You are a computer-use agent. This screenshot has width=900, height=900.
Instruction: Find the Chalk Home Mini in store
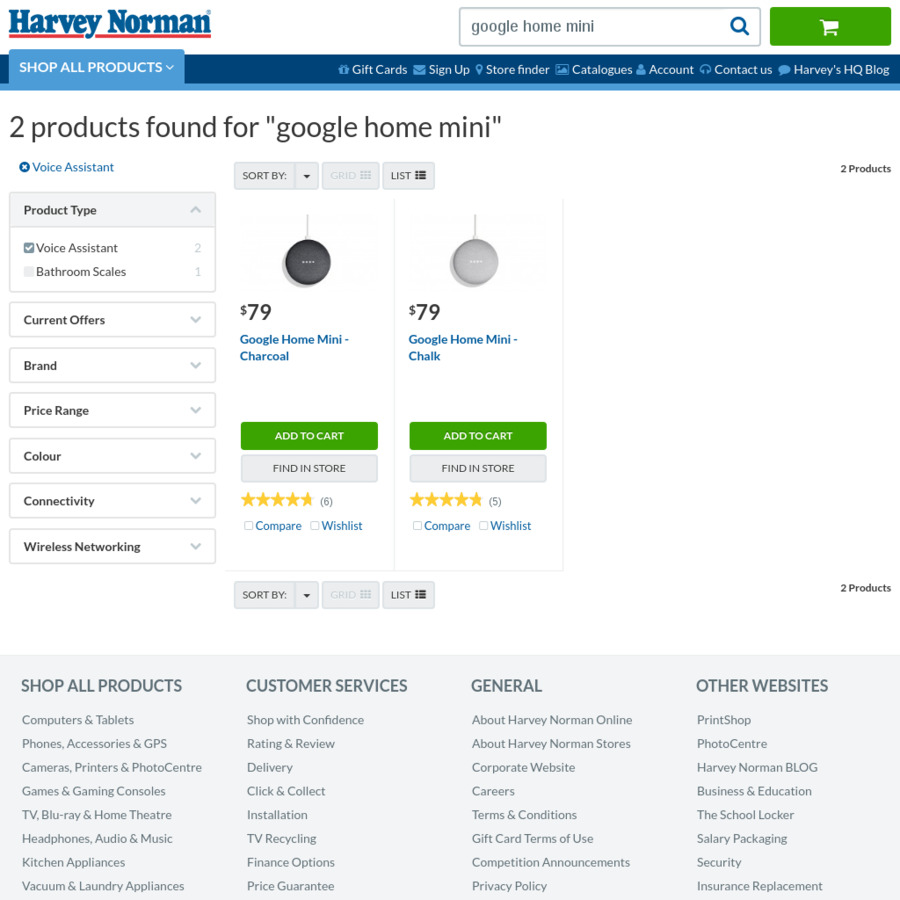[x=478, y=468]
